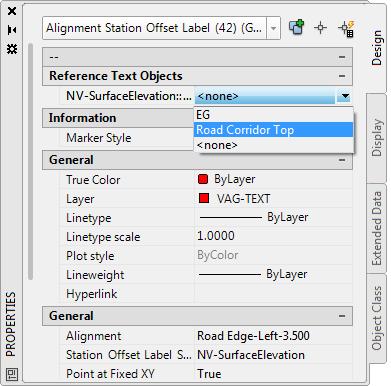
Task: Select the Linetype ByLayer value
Action: tap(273, 218)
